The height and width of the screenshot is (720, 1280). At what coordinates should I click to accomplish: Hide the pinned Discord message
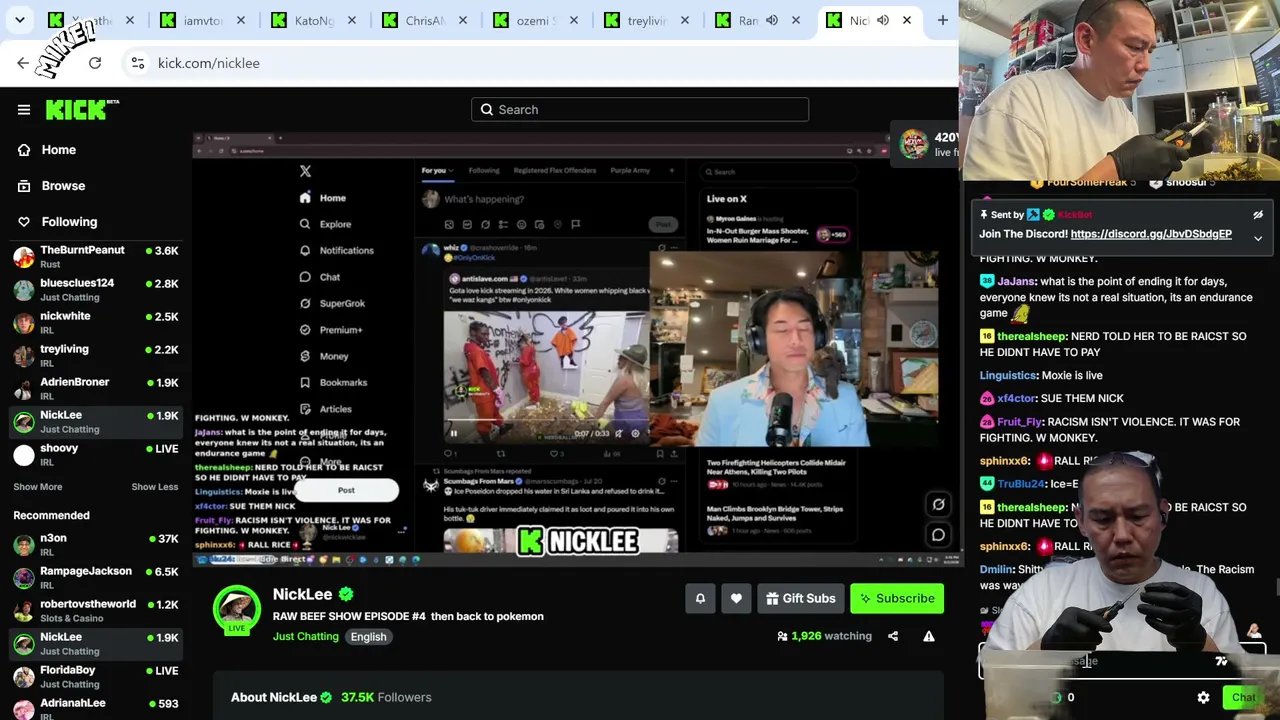click(x=1258, y=215)
